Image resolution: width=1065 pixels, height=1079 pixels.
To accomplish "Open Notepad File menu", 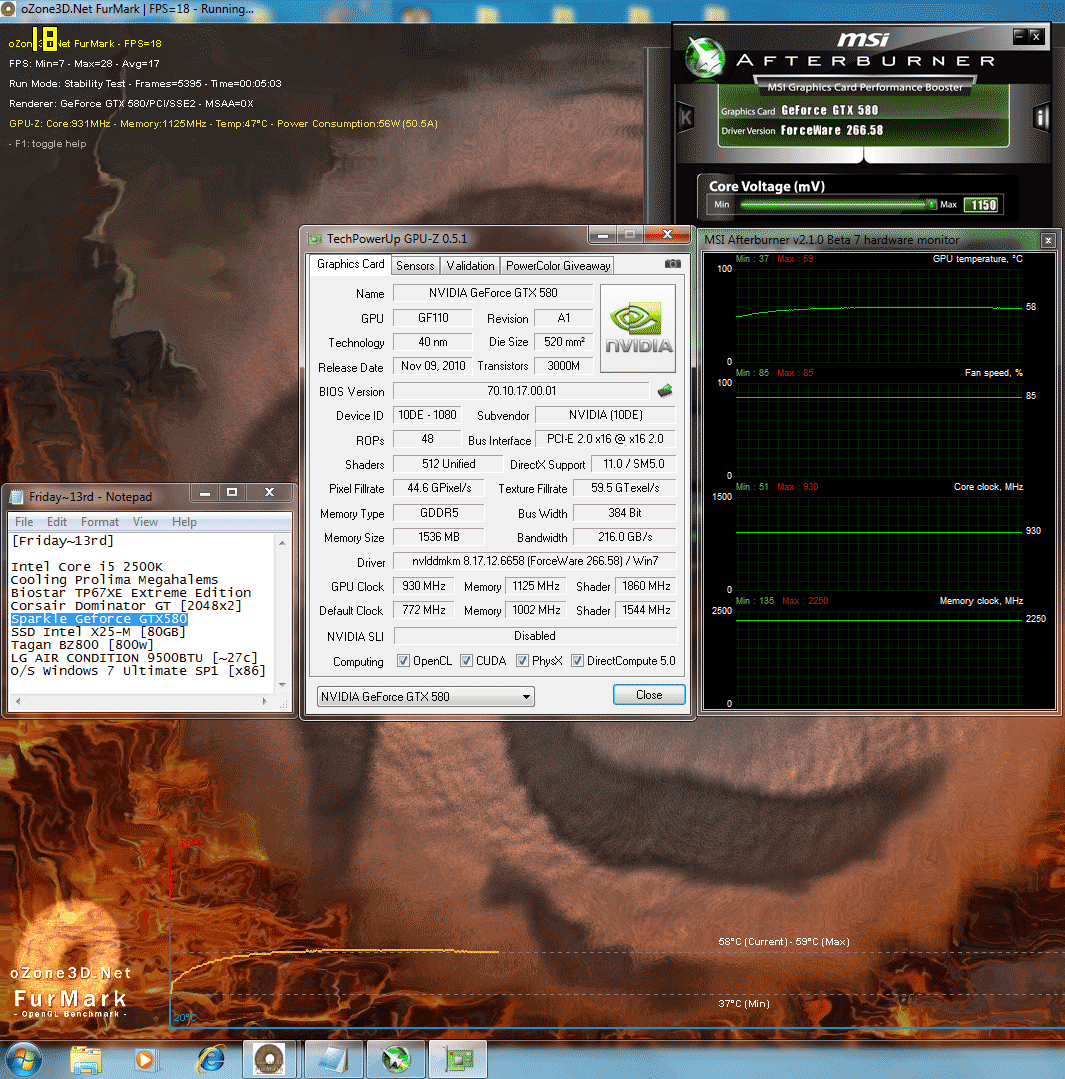I will point(24,522).
